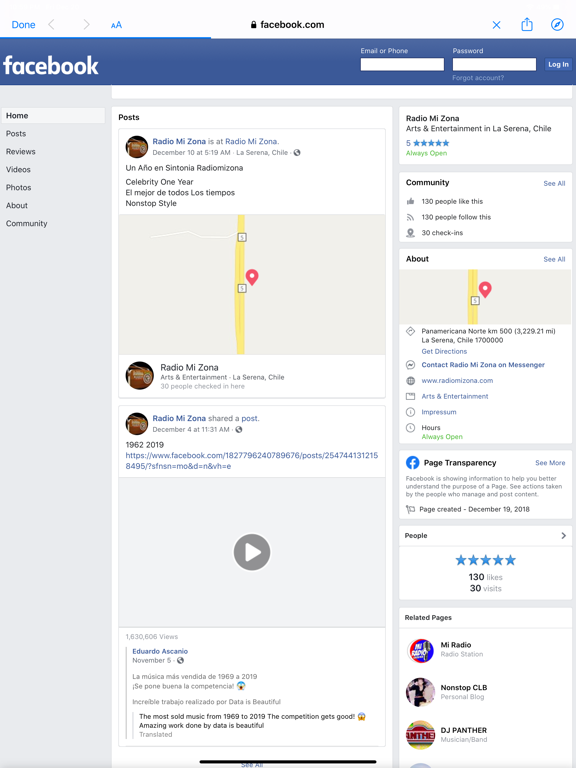Contact Radio Mi Zona on Messenger
The height and width of the screenshot is (768, 576).
coord(483,365)
